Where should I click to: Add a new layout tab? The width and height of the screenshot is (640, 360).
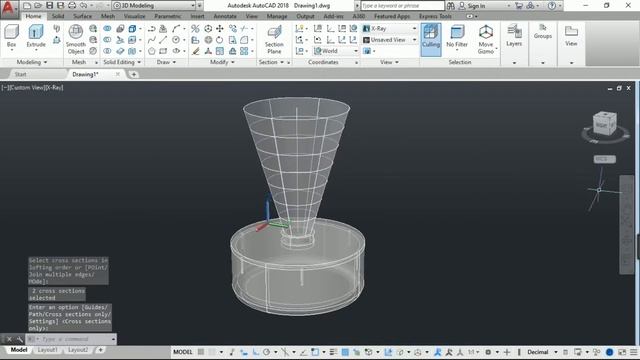pos(100,350)
